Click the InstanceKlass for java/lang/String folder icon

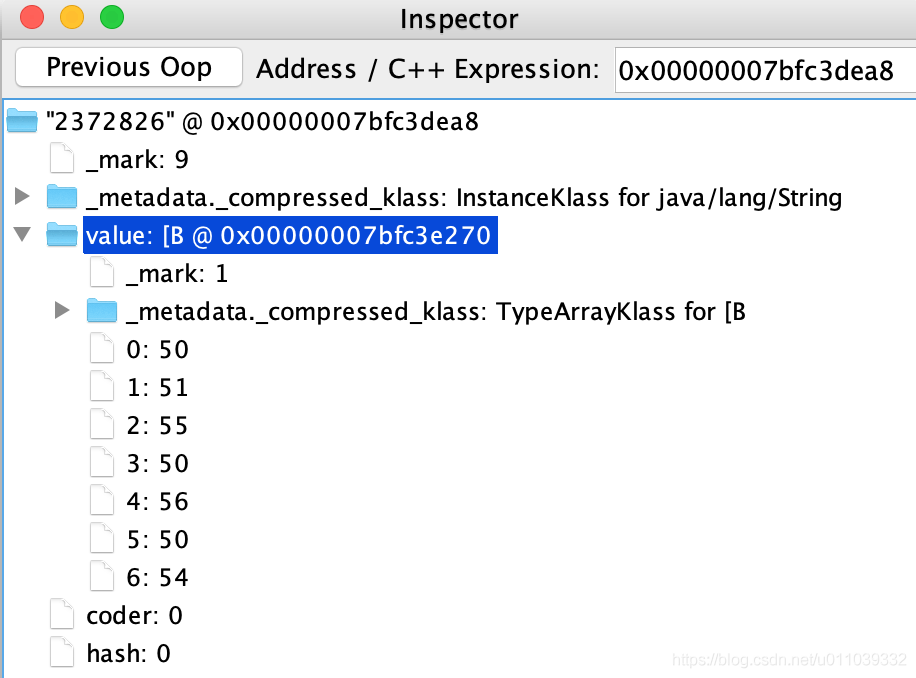pos(62,197)
